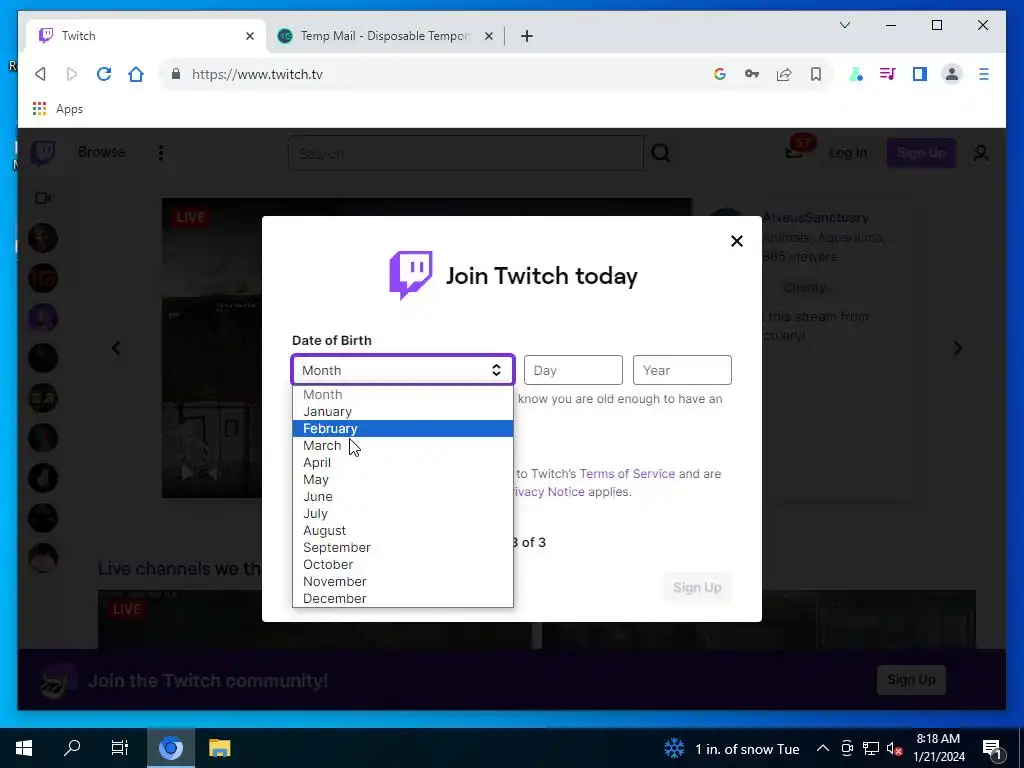Screen dimensions: 1024x768
Task: Click Sign Up in bottom banner
Action: (911, 680)
